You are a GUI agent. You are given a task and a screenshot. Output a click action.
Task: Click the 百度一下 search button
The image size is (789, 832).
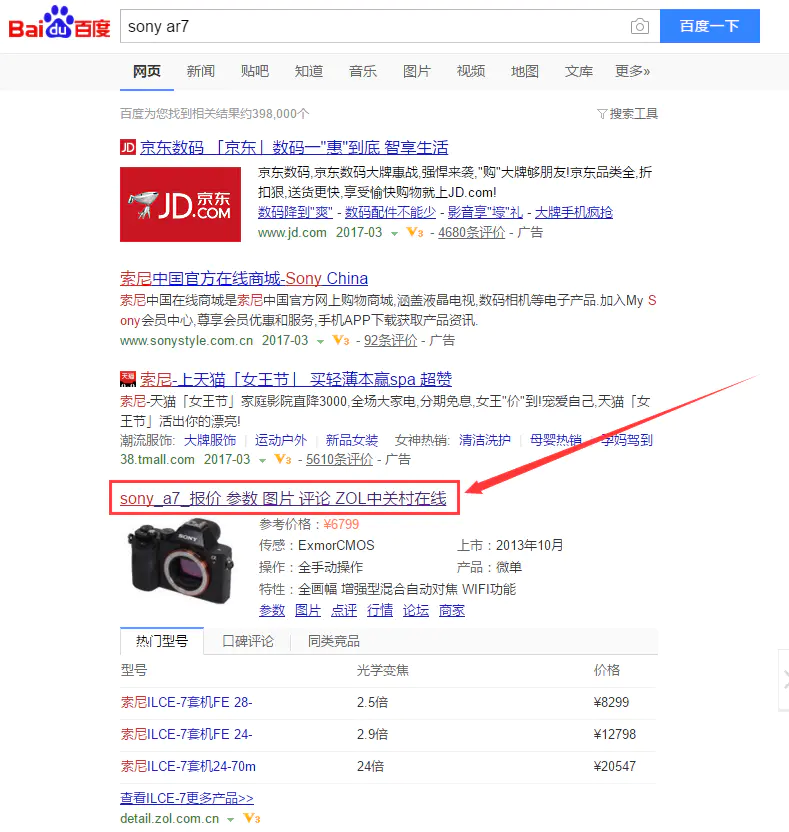tap(709, 26)
